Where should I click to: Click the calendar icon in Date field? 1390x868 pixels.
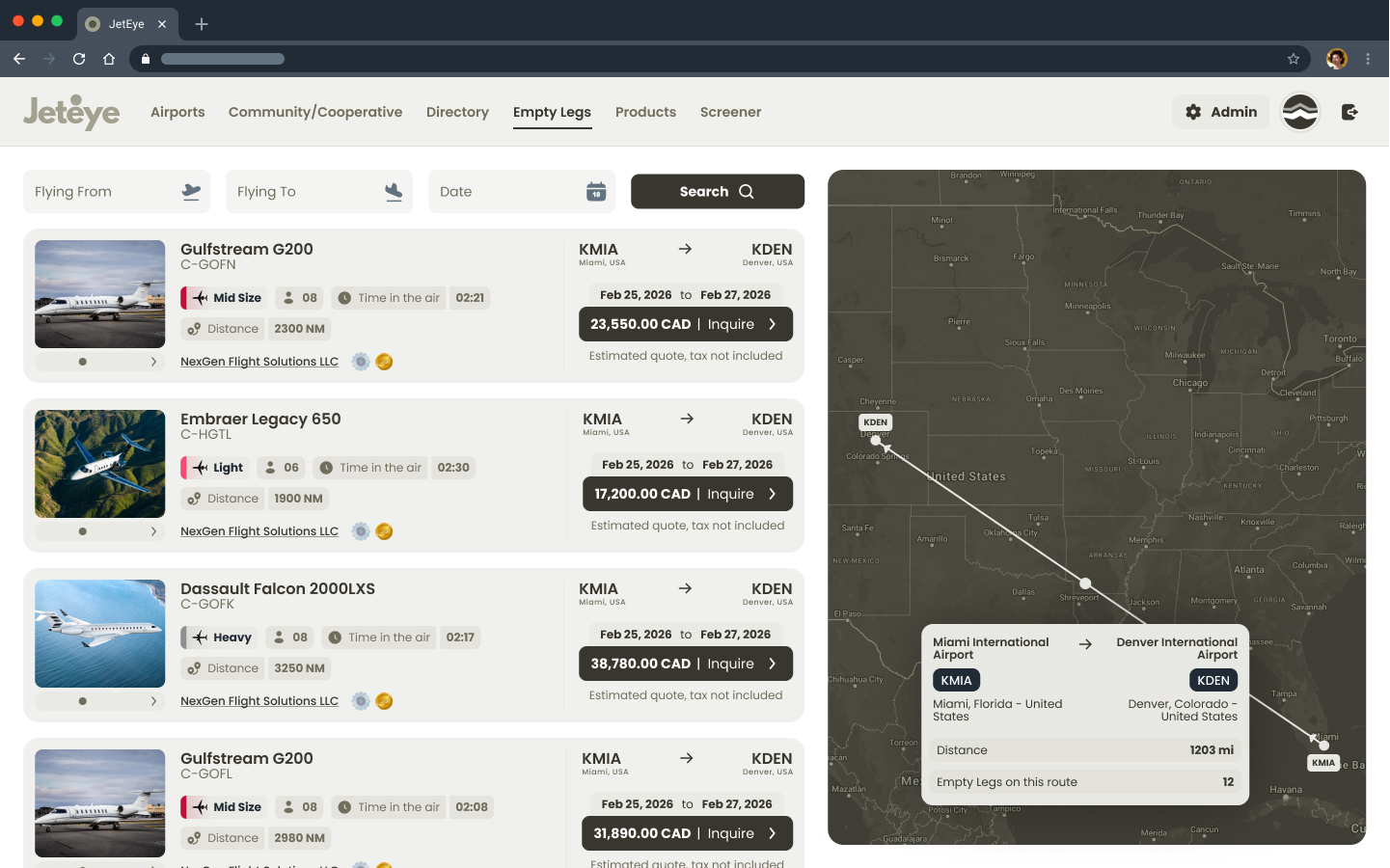[596, 191]
